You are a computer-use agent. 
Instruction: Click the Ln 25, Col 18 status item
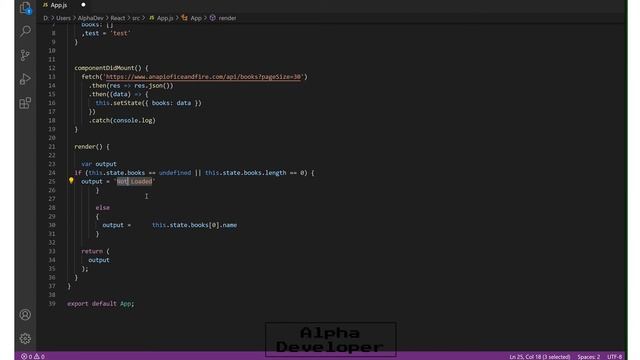coord(540,357)
